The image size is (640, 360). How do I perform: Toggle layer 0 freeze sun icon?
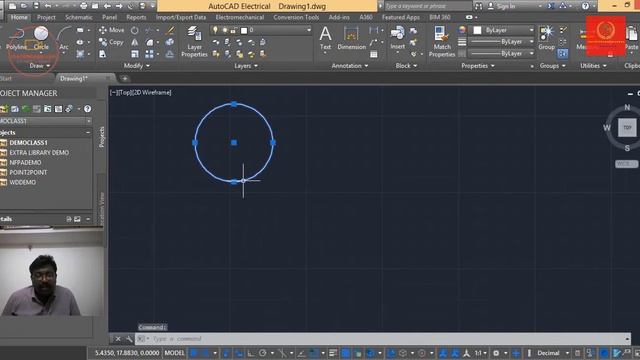(224, 30)
